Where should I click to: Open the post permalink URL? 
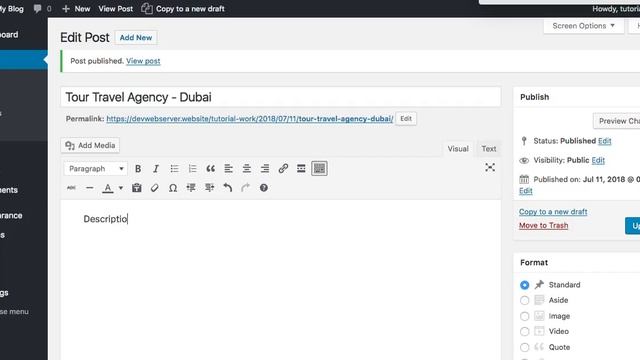coord(250,119)
